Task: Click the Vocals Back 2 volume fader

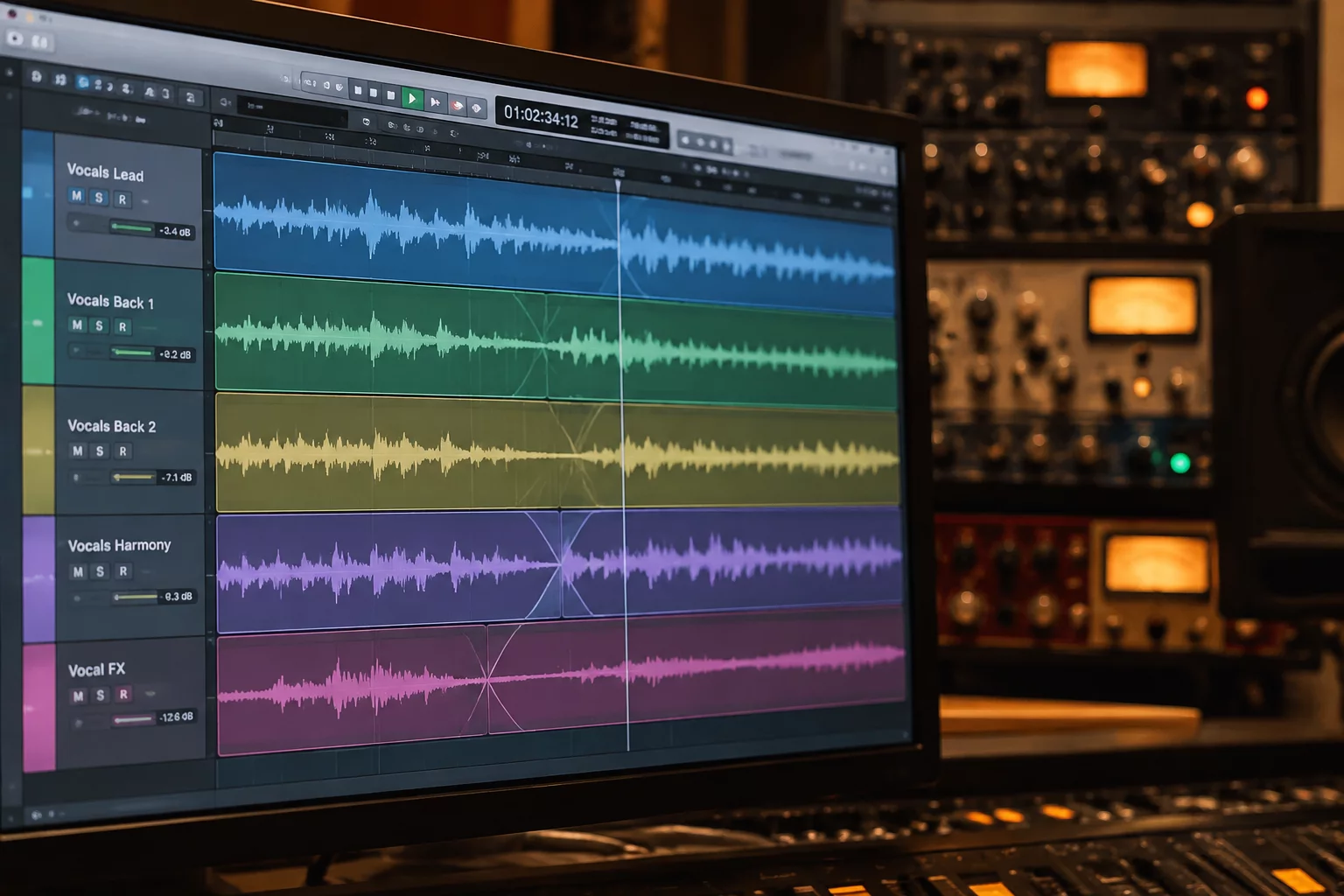Action: pos(133,477)
